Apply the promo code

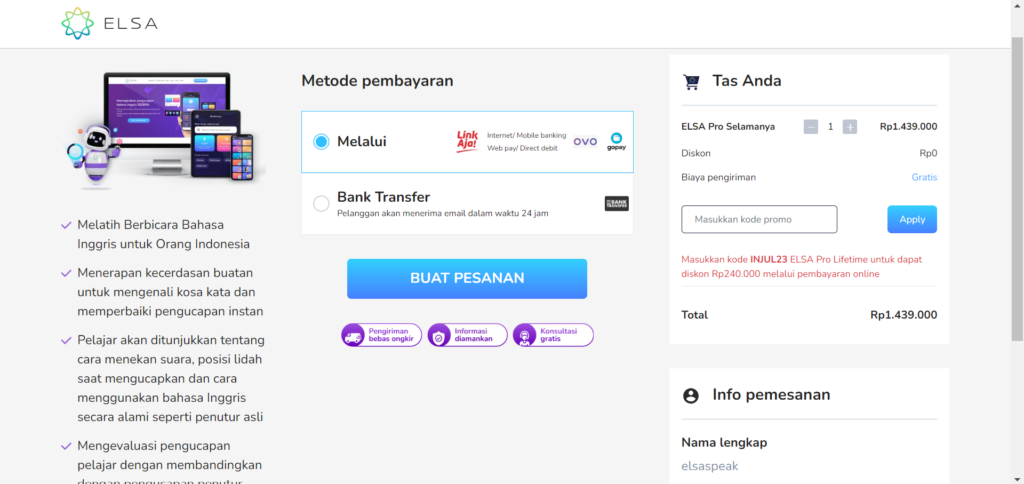[912, 219]
